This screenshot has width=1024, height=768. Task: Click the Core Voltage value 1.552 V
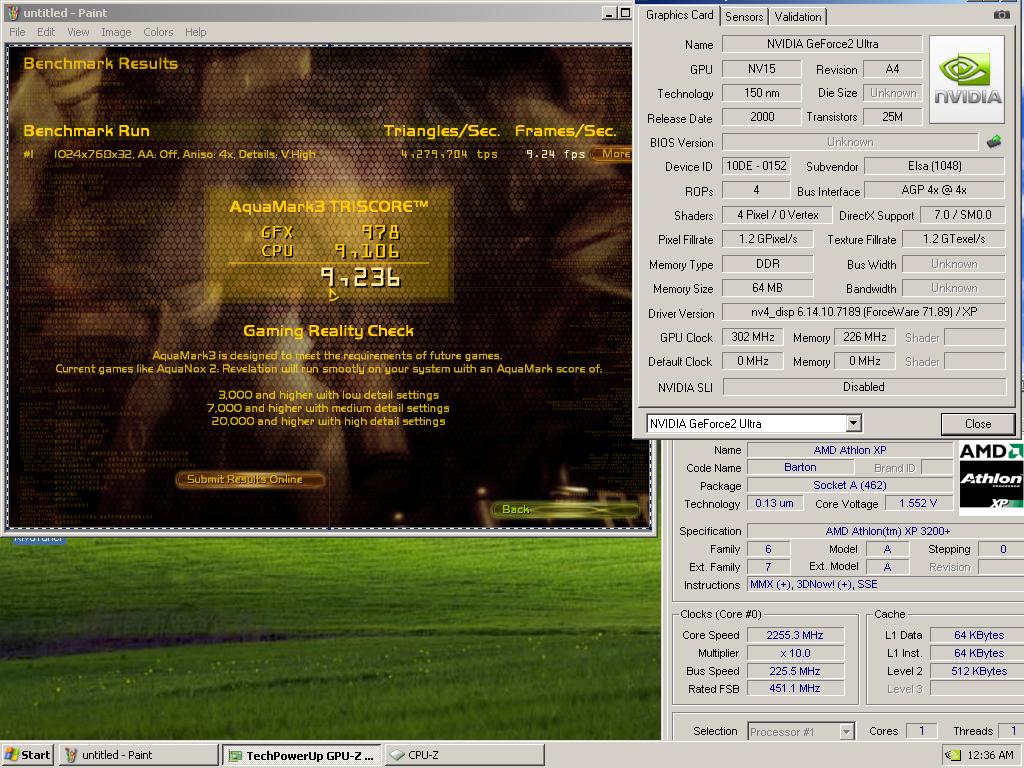pos(918,504)
